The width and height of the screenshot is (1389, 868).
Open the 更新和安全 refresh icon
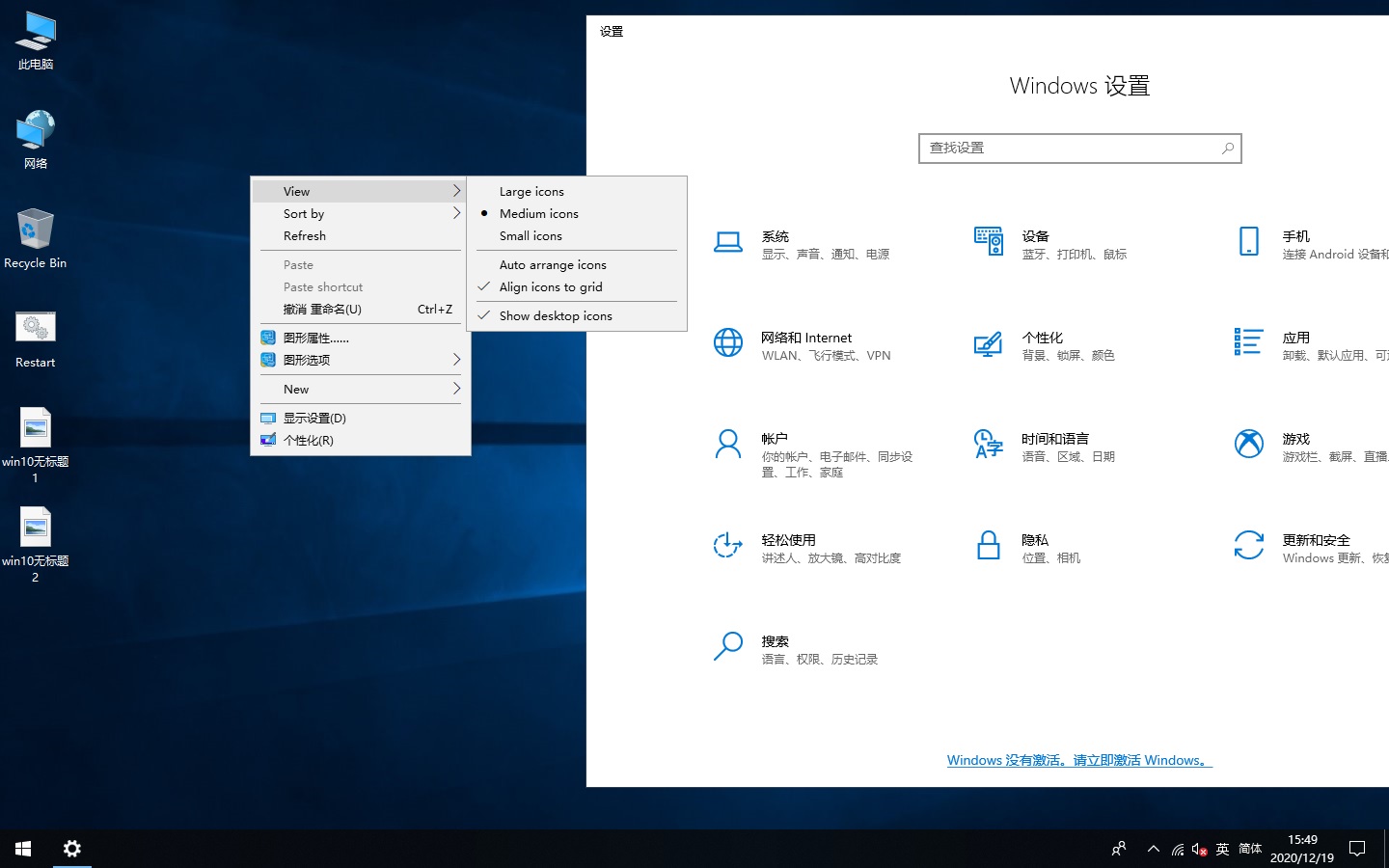point(1249,545)
